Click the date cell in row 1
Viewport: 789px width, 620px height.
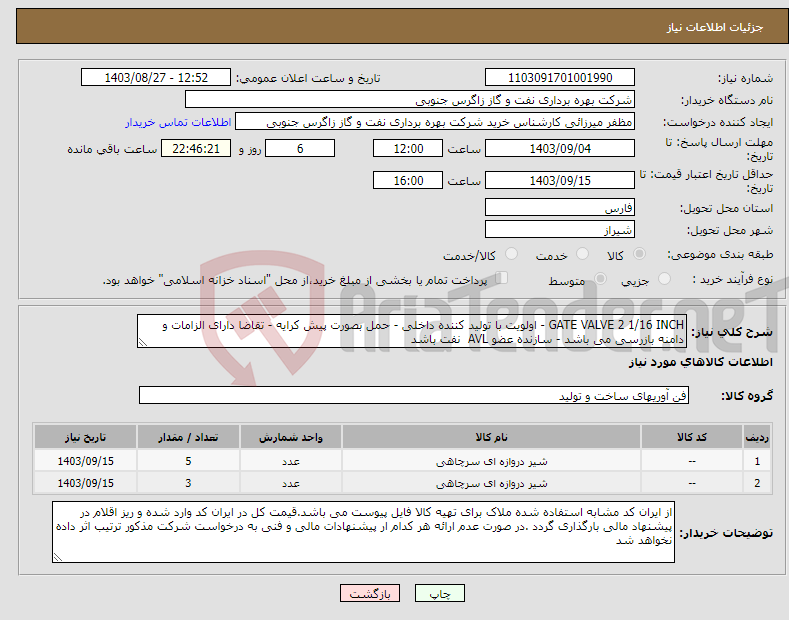tap(86, 461)
